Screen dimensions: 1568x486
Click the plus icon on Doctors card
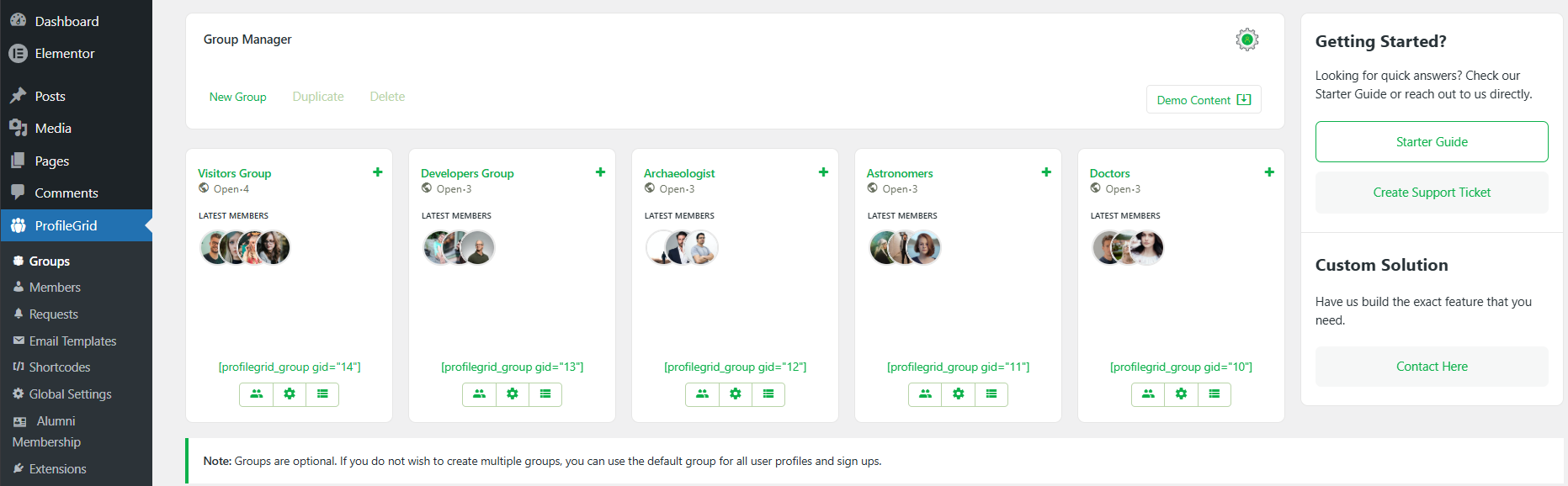[1269, 172]
